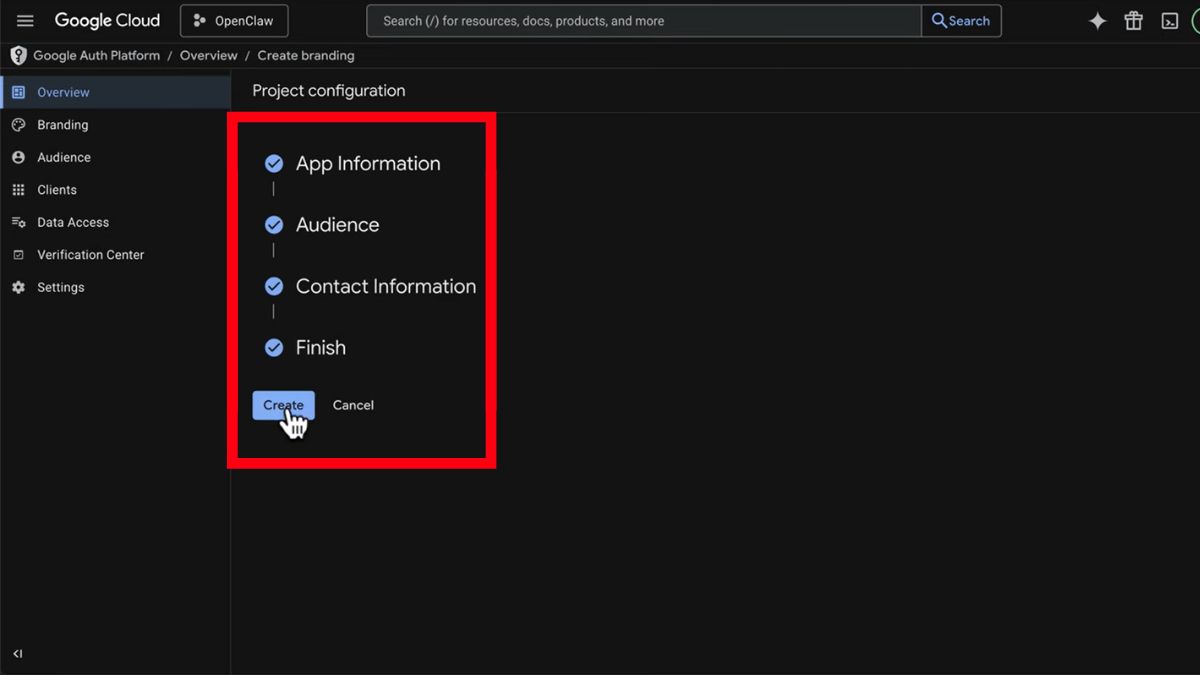Click the Gemini sparkle icon
The width and height of the screenshot is (1200, 675).
1097,21
